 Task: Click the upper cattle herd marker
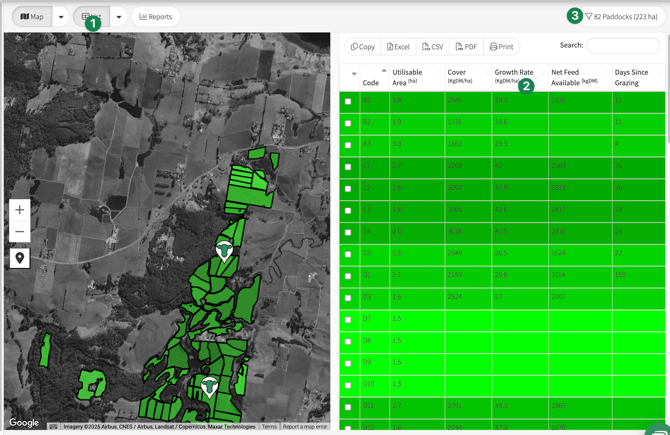[x=225, y=250]
